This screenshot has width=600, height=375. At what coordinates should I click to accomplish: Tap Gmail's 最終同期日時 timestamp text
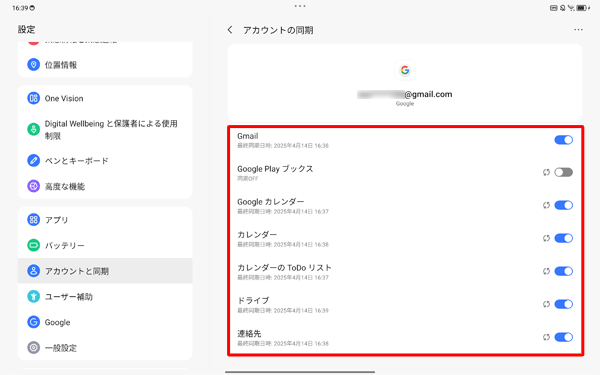point(283,146)
